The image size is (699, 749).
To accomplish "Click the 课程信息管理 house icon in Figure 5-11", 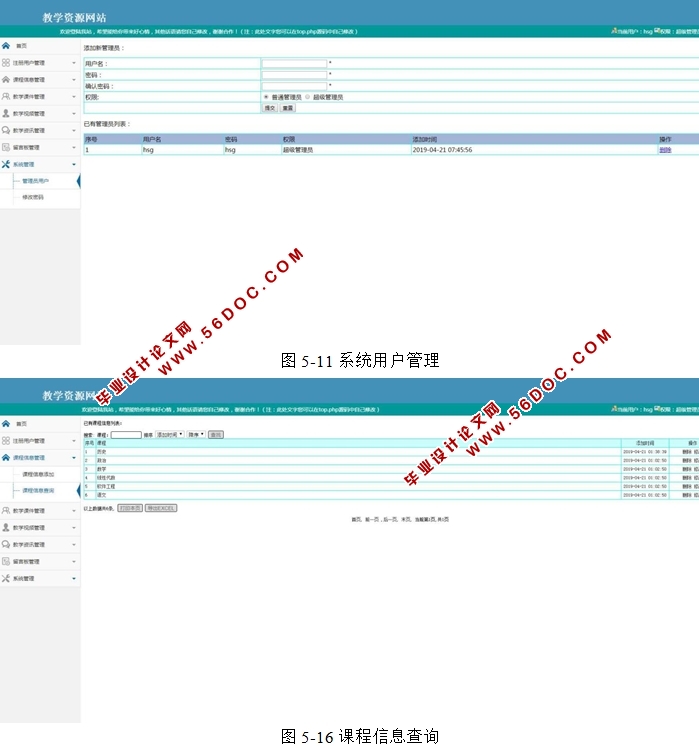I will tap(6, 79).
